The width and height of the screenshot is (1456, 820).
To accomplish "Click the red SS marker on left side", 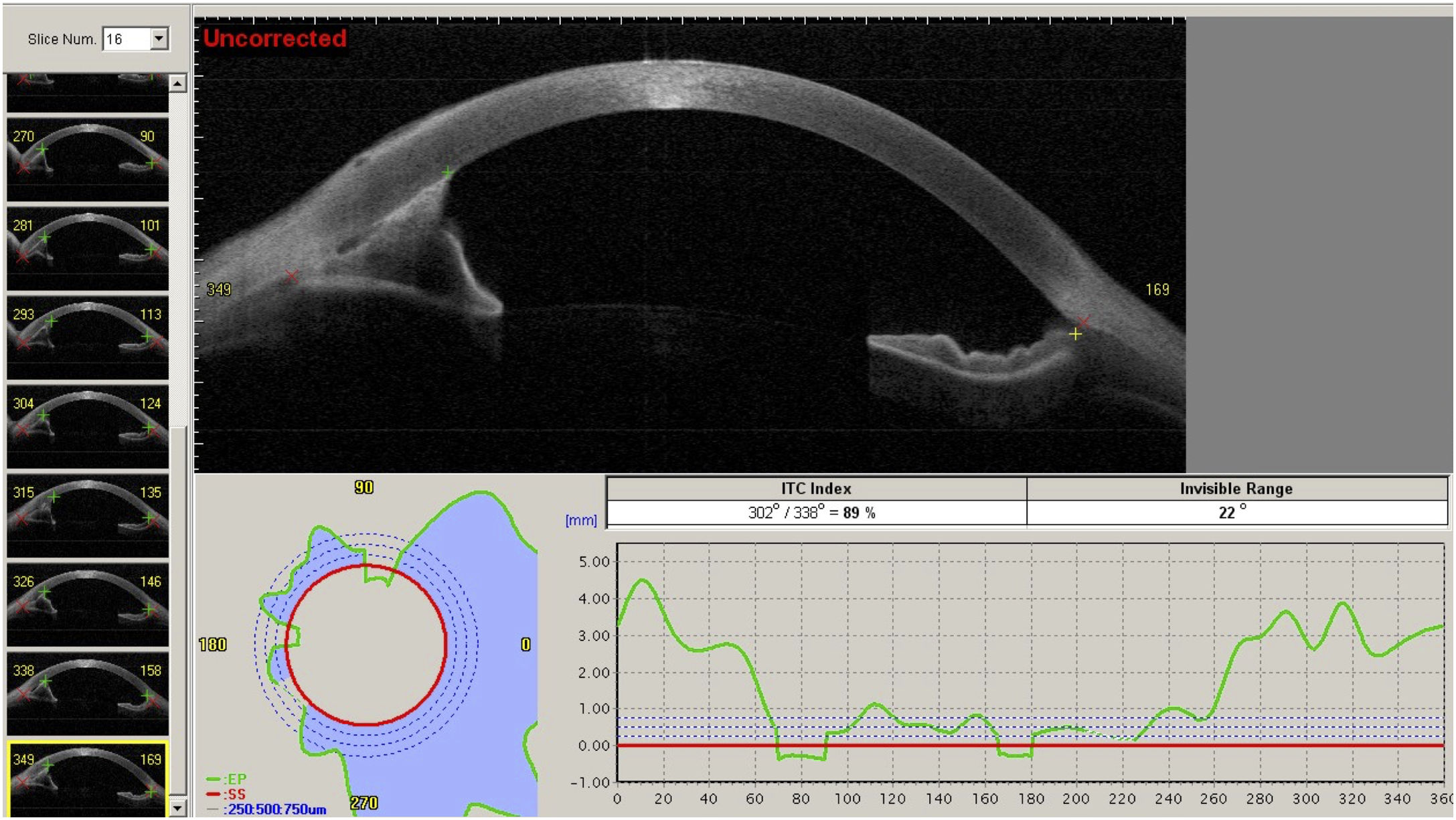I will click(x=291, y=276).
